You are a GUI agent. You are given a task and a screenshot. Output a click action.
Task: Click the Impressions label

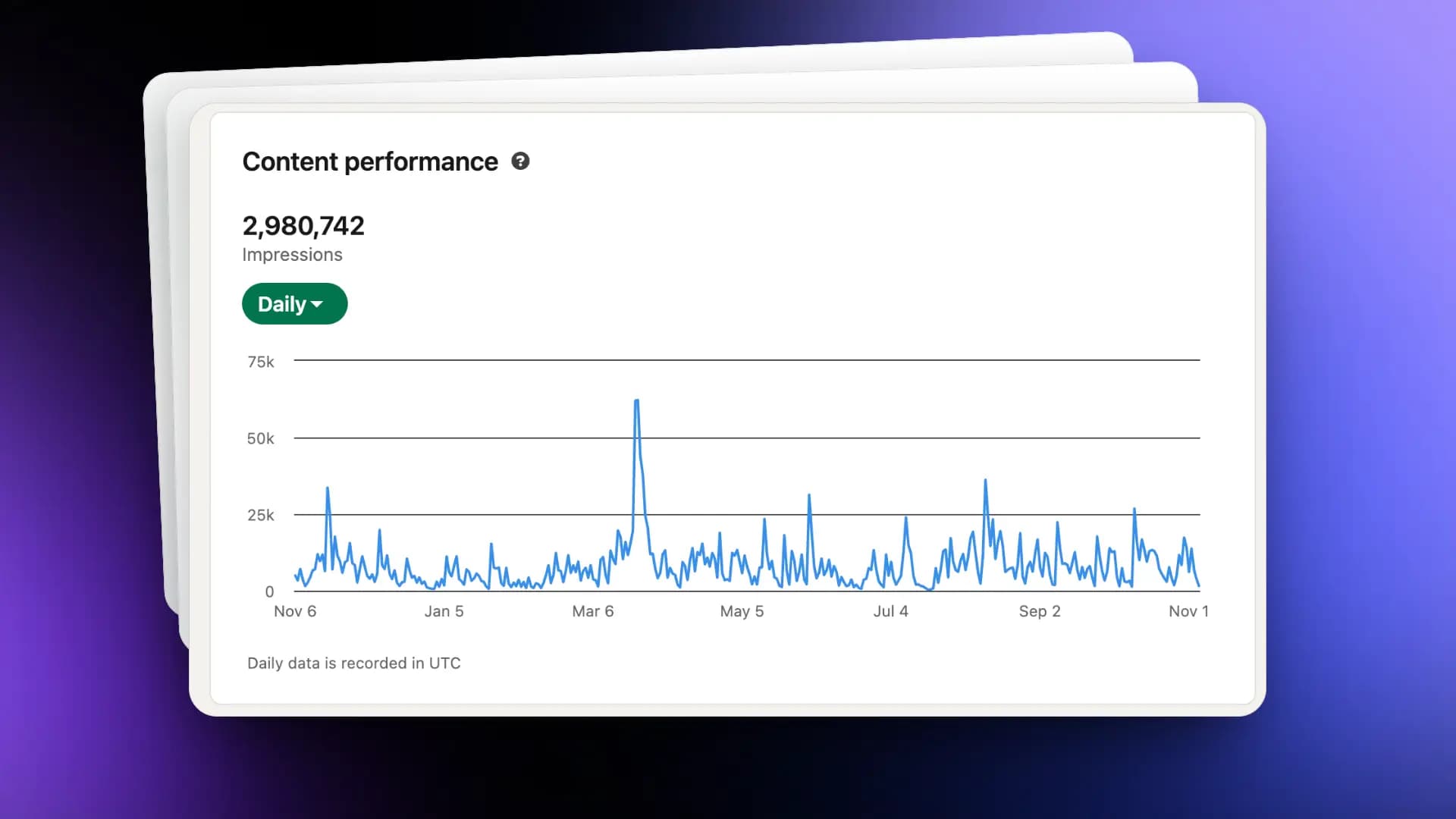pos(292,255)
